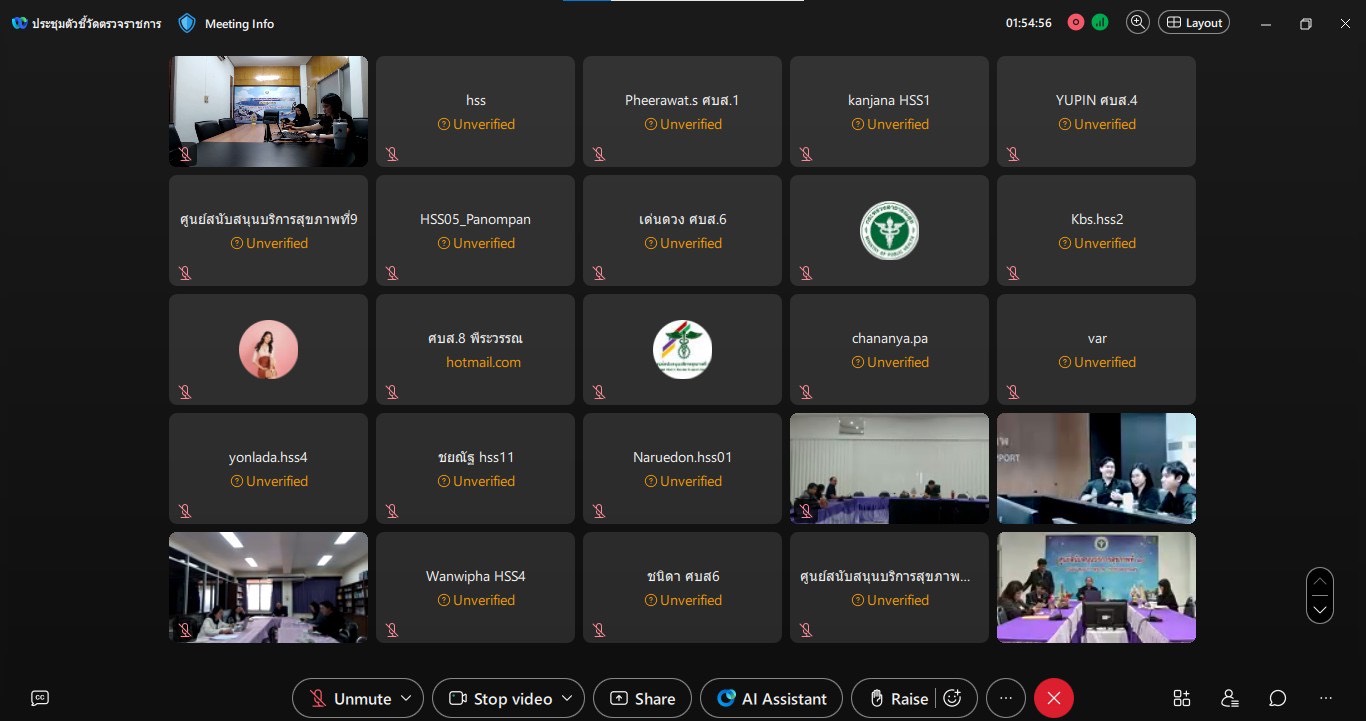Expand video options arrow next to Stop video

567,698
